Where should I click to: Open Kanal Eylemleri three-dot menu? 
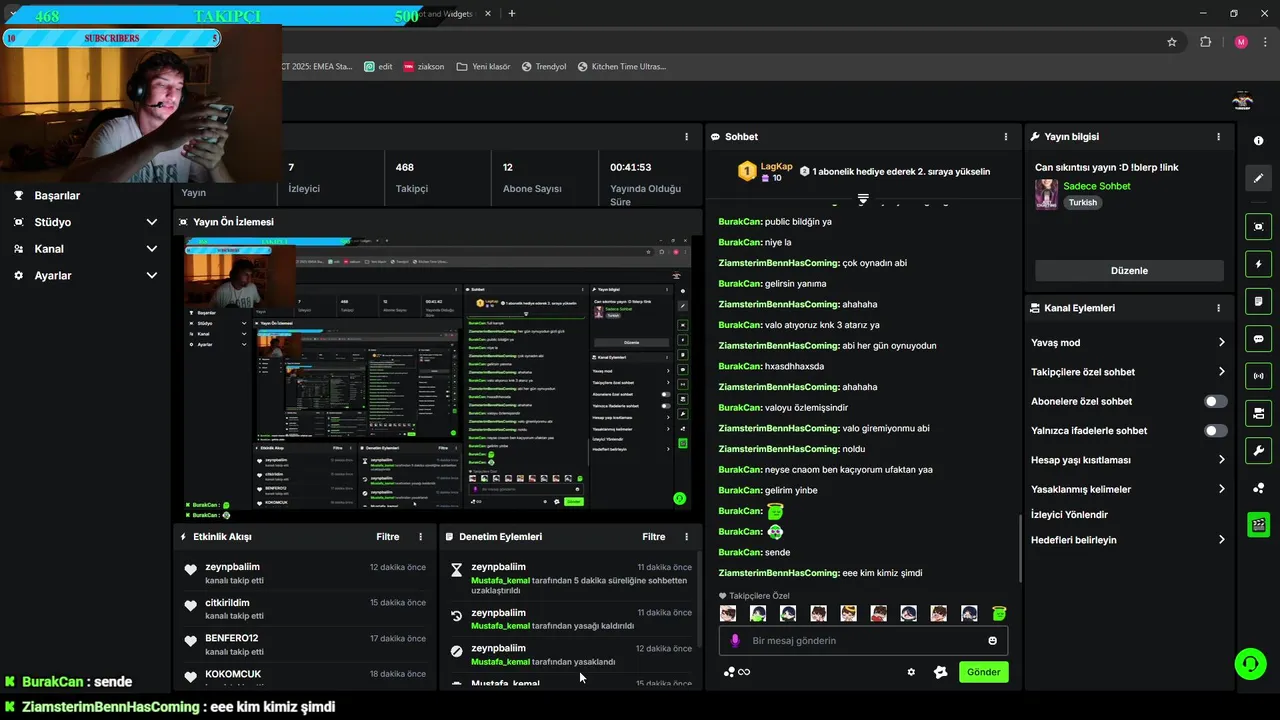click(x=1218, y=308)
